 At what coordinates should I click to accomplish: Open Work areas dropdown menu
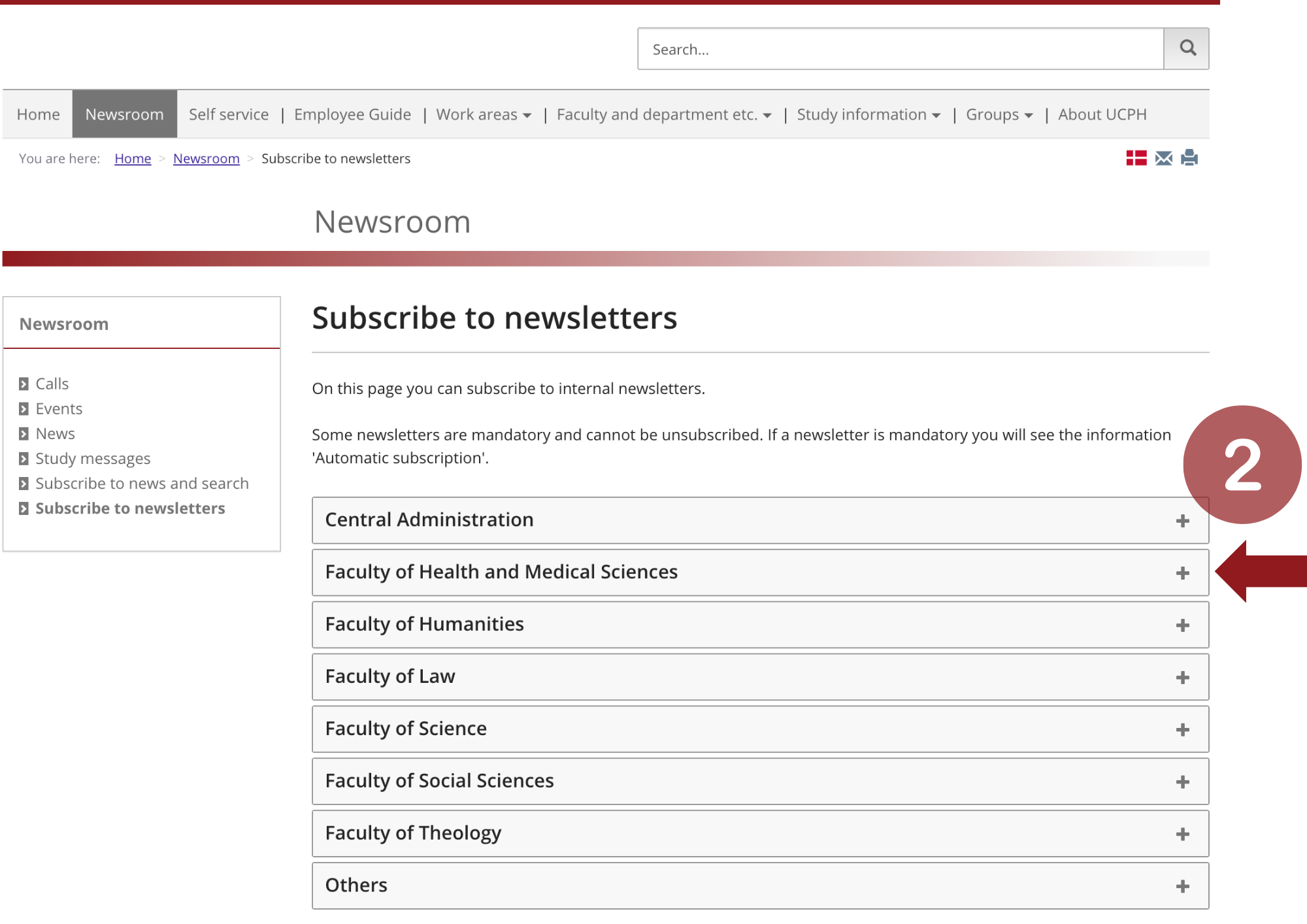coord(484,115)
